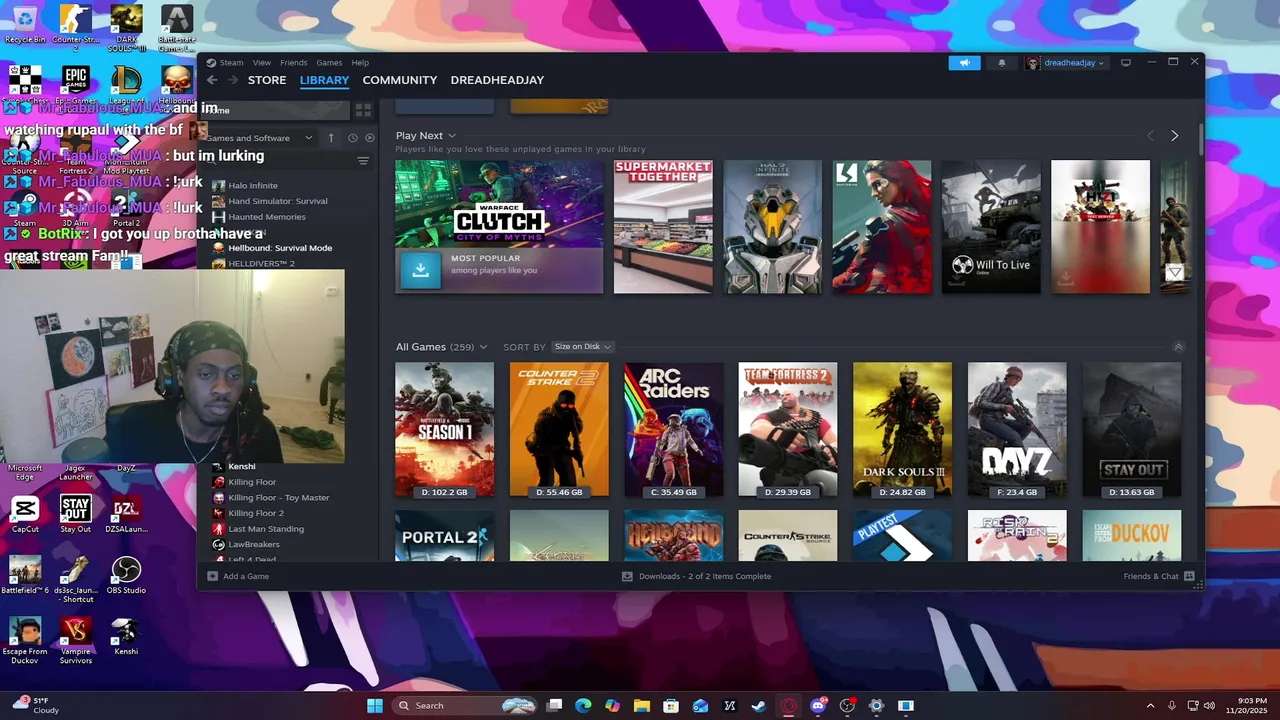The image size is (1280, 720).
Task: Open Kenshi desktop icon
Action: [x=126, y=636]
